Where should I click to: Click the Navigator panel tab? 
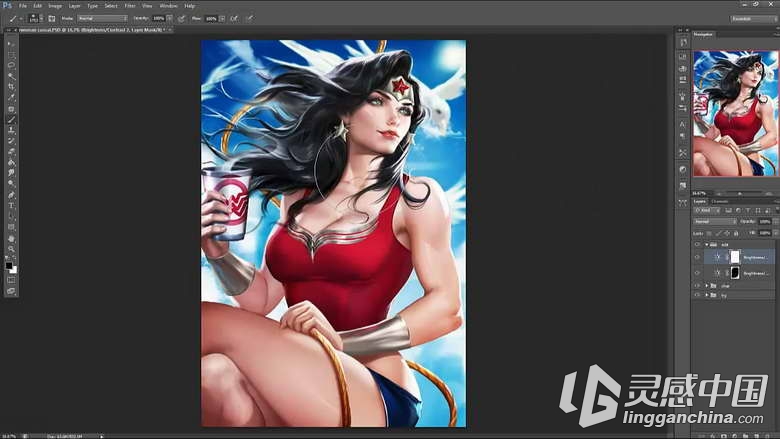point(703,34)
